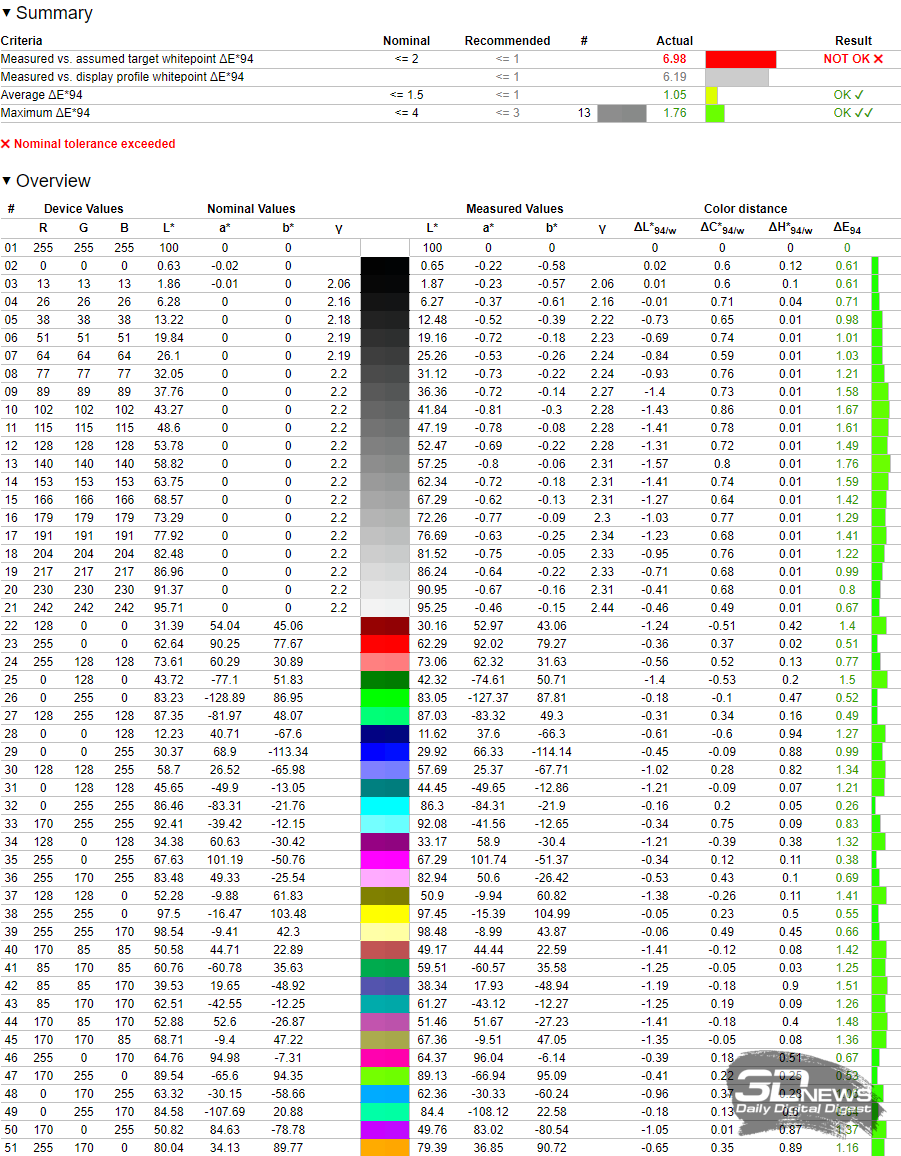Click the gray patch 13 swatch in Maximum row

pos(622,113)
